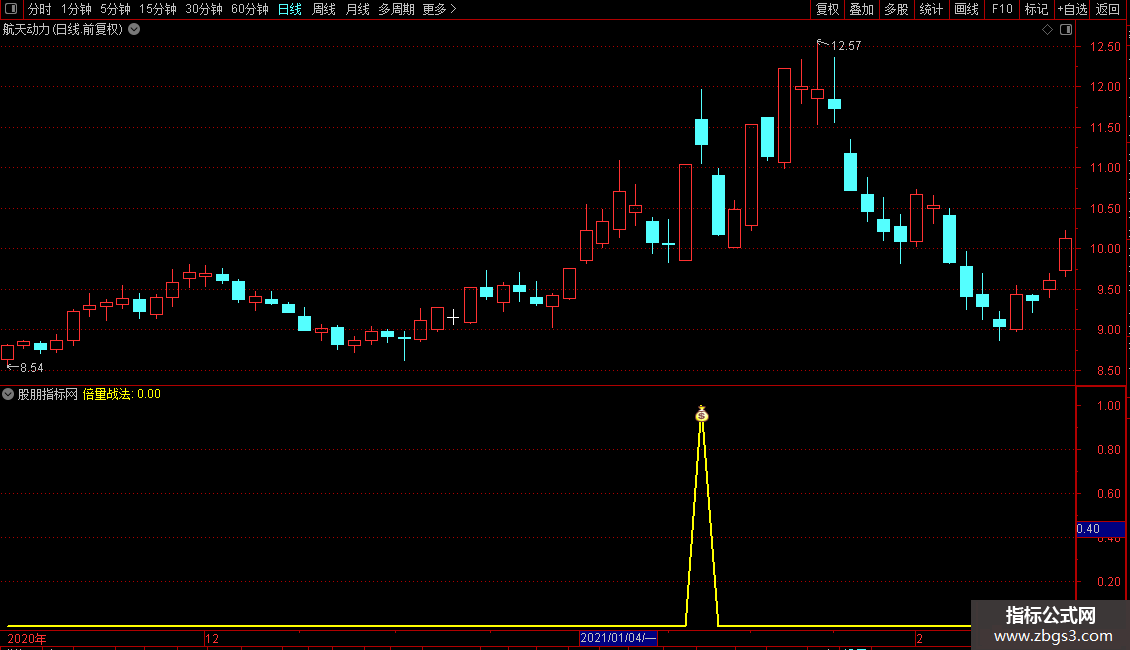This screenshot has width=1130, height=650.
Task: Switch to 周线 weekly chart
Action: pyautogui.click(x=324, y=9)
